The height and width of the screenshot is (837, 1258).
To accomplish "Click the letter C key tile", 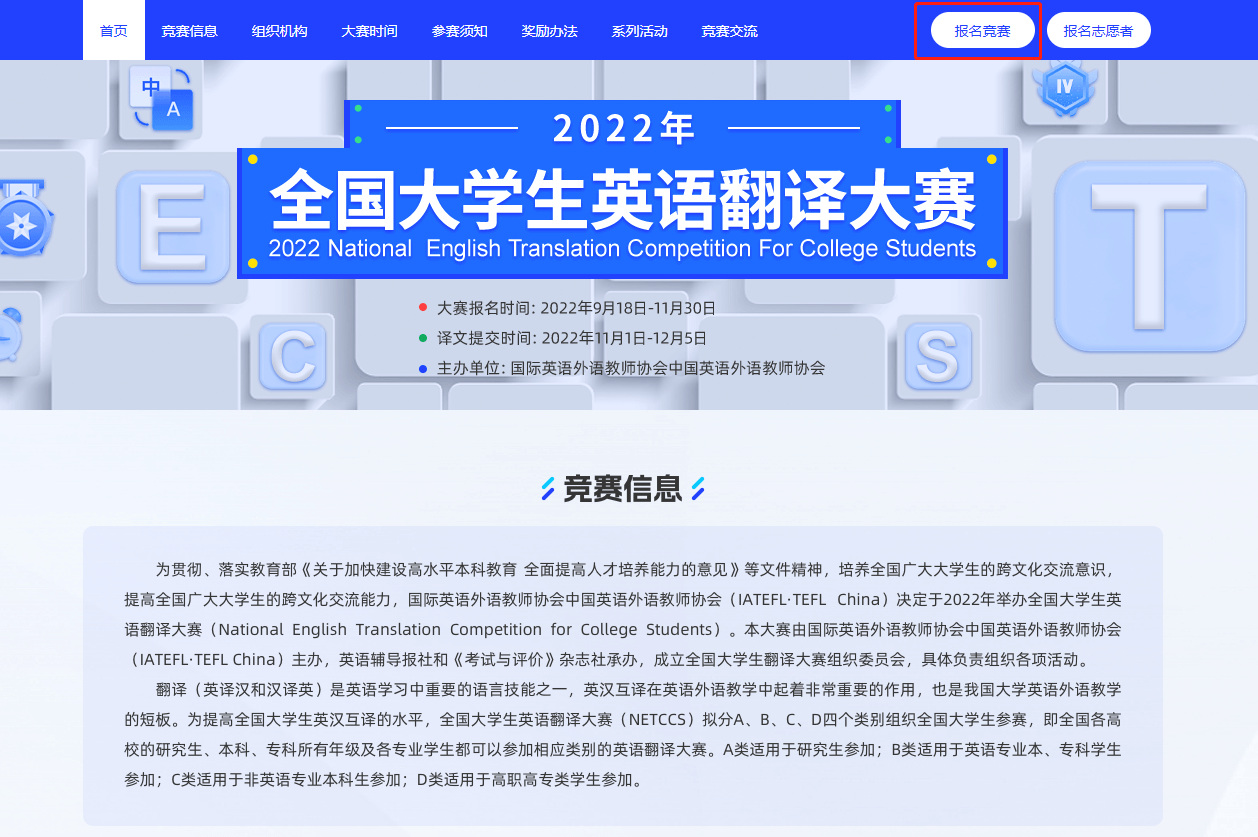I will [292, 356].
